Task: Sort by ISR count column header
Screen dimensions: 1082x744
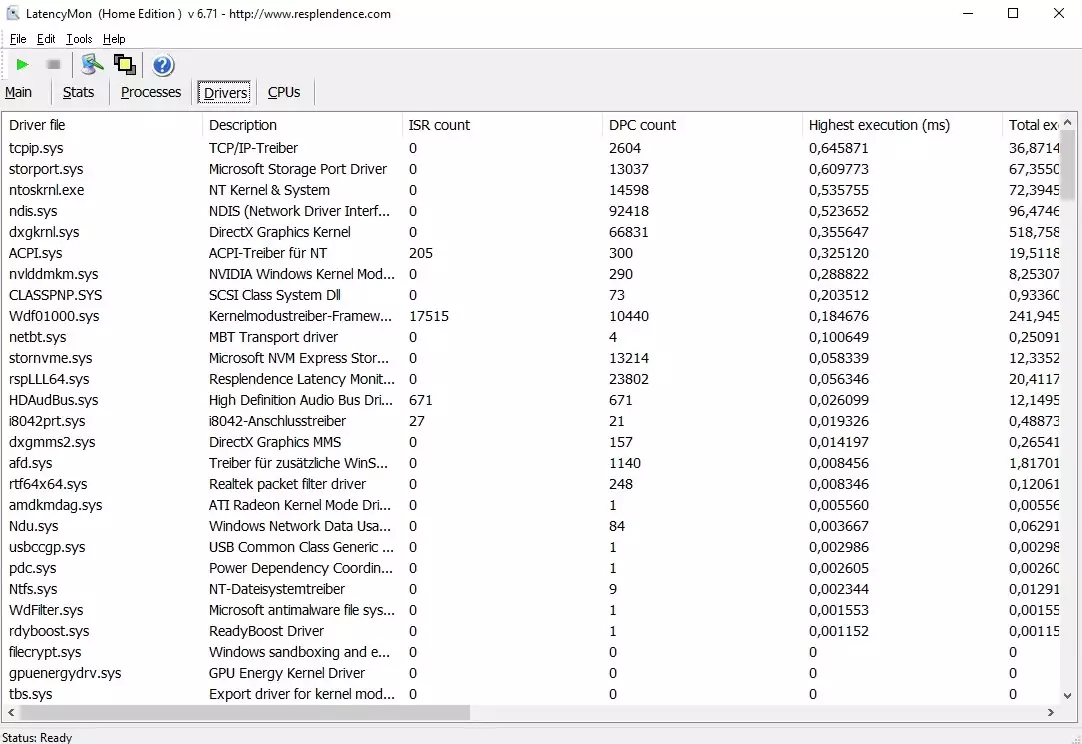Action: coord(502,125)
